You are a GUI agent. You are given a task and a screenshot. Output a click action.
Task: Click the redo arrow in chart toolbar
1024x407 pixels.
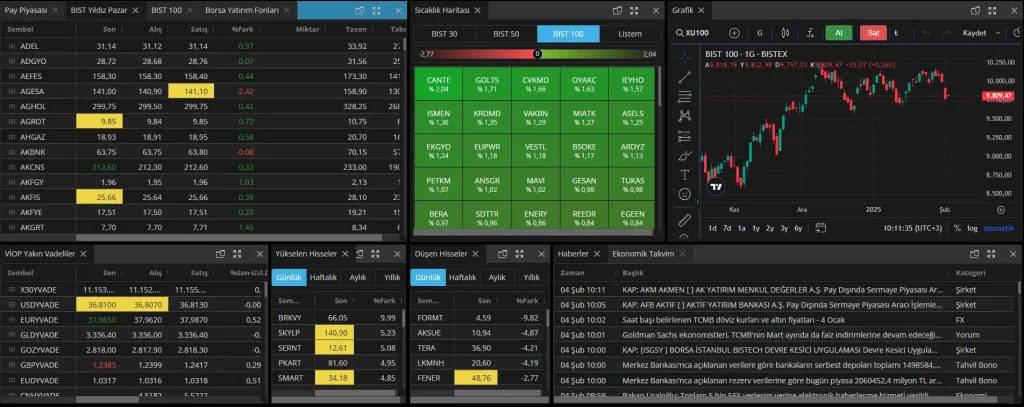coord(945,33)
